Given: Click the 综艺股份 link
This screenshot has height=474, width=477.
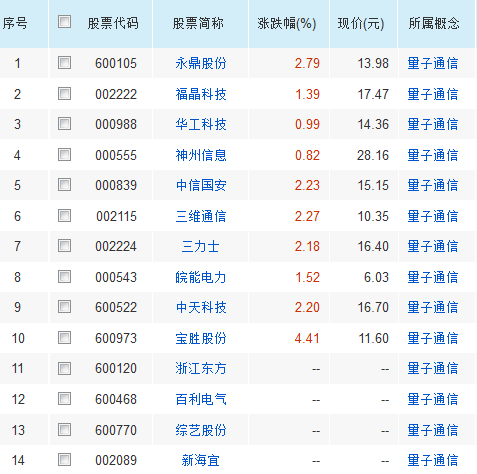Looking at the screenshot, I should pos(201,430).
